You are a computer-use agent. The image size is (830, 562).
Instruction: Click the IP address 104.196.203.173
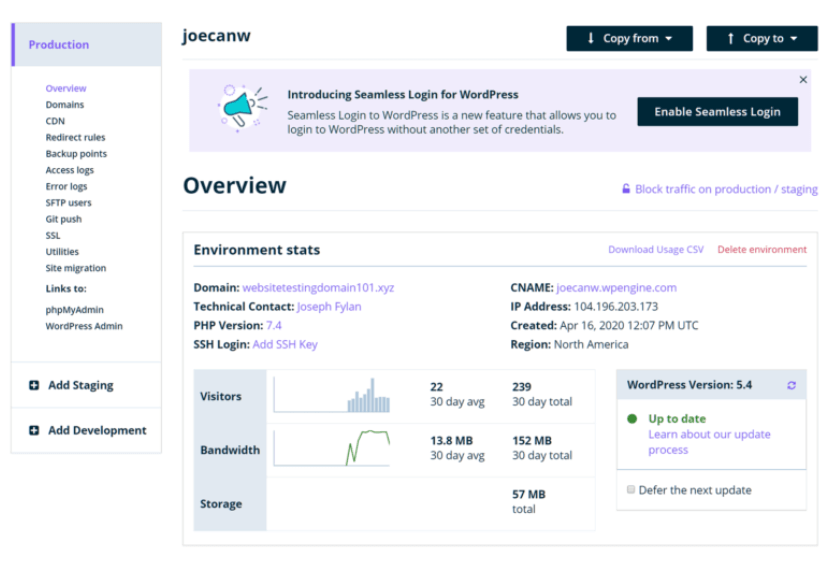616,307
